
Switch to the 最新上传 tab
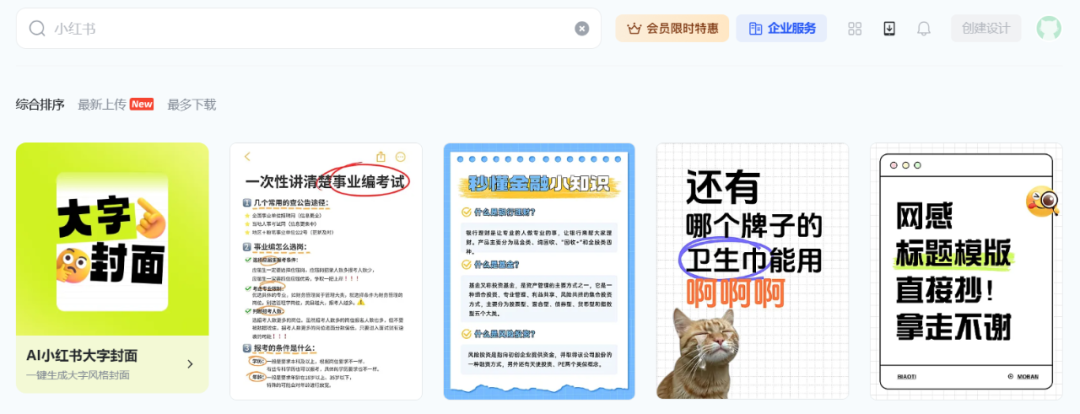coord(102,105)
